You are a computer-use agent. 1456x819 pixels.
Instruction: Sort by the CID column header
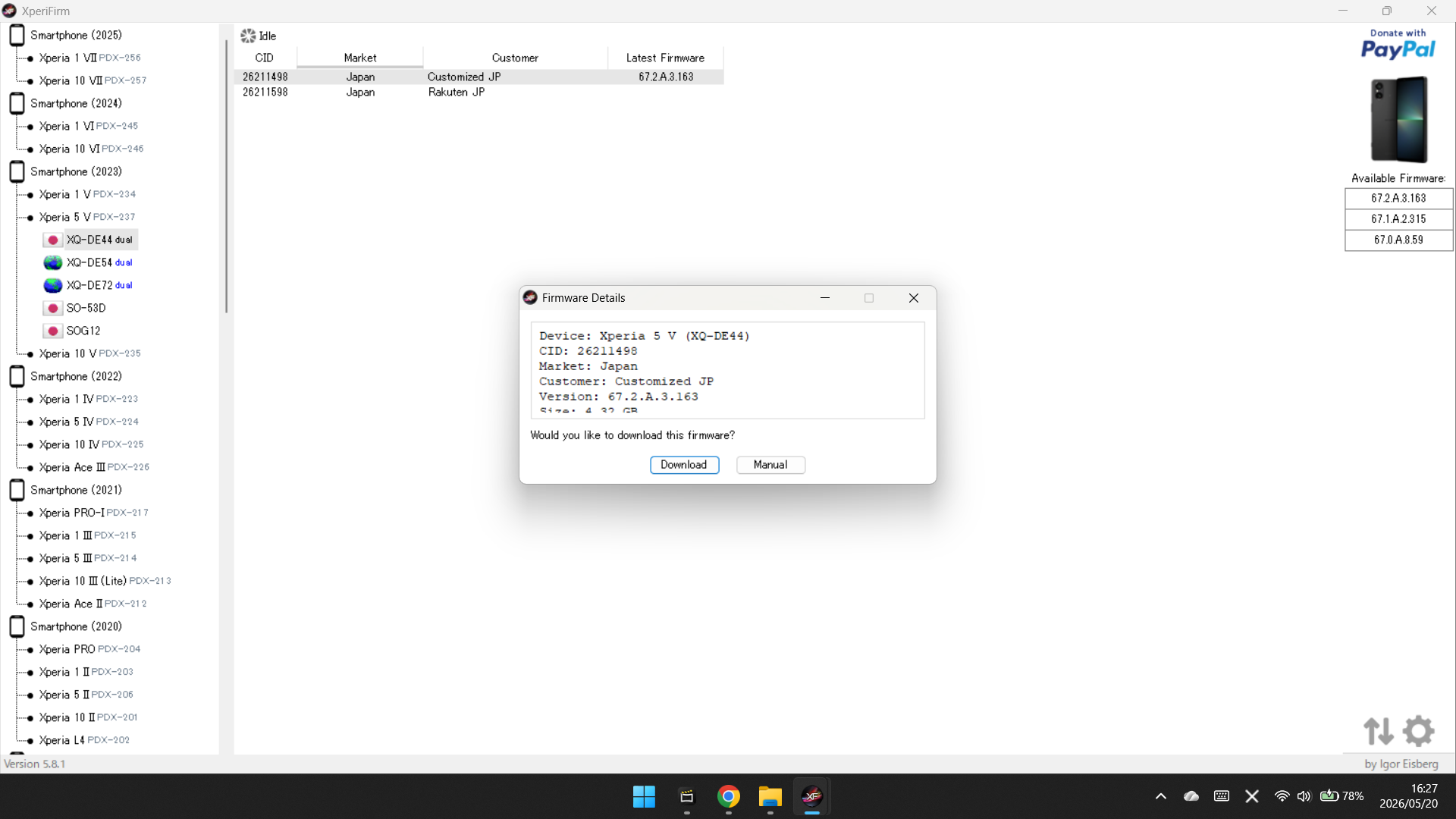click(x=265, y=58)
